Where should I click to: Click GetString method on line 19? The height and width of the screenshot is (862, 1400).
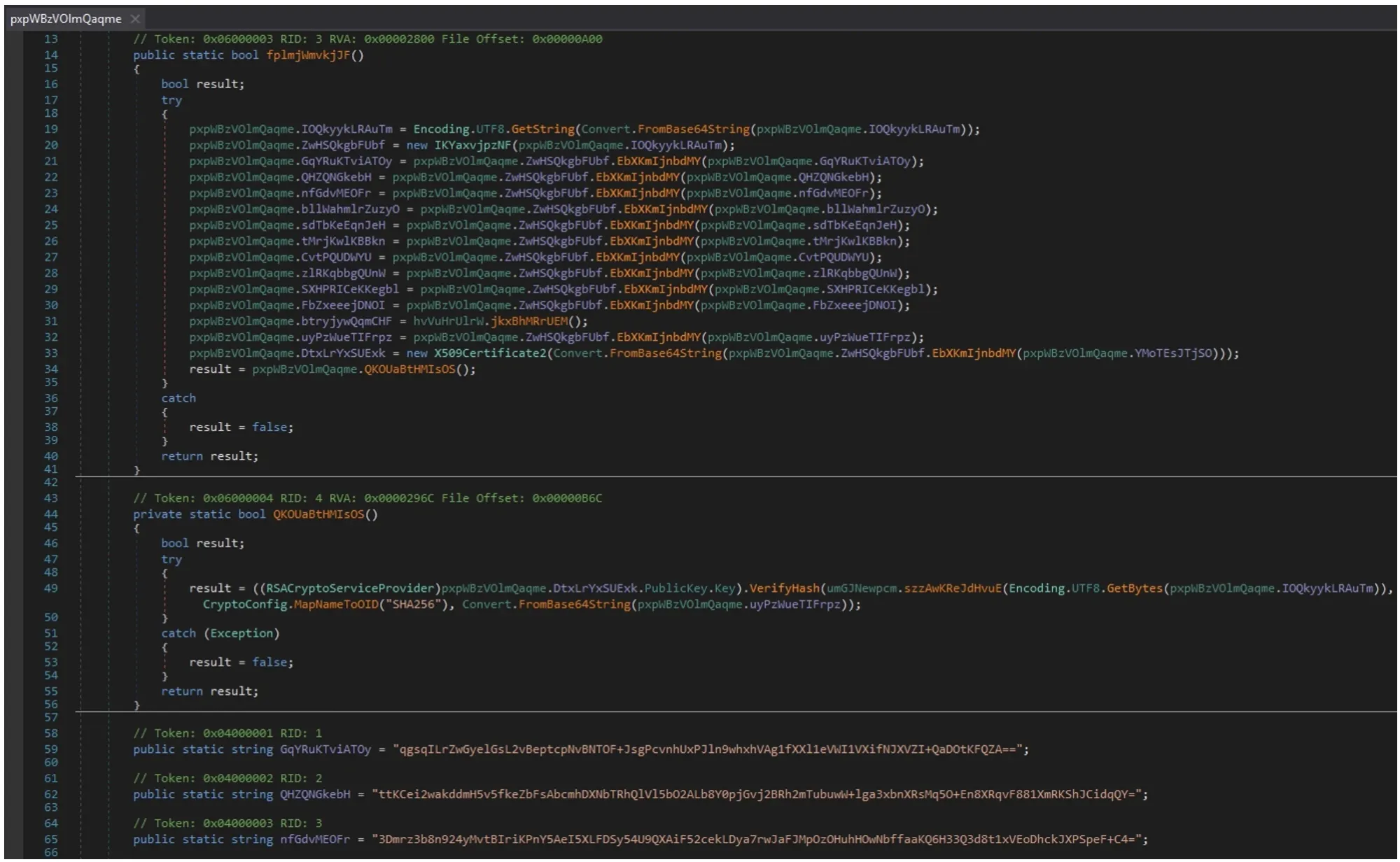(x=542, y=129)
